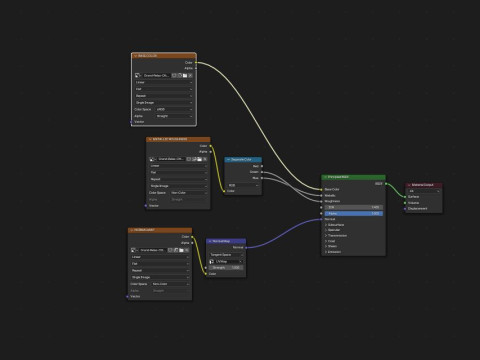The height and width of the screenshot is (360, 480).
Task: Open the All target dropdown in Material Output
Action: (x=424, y=191)
